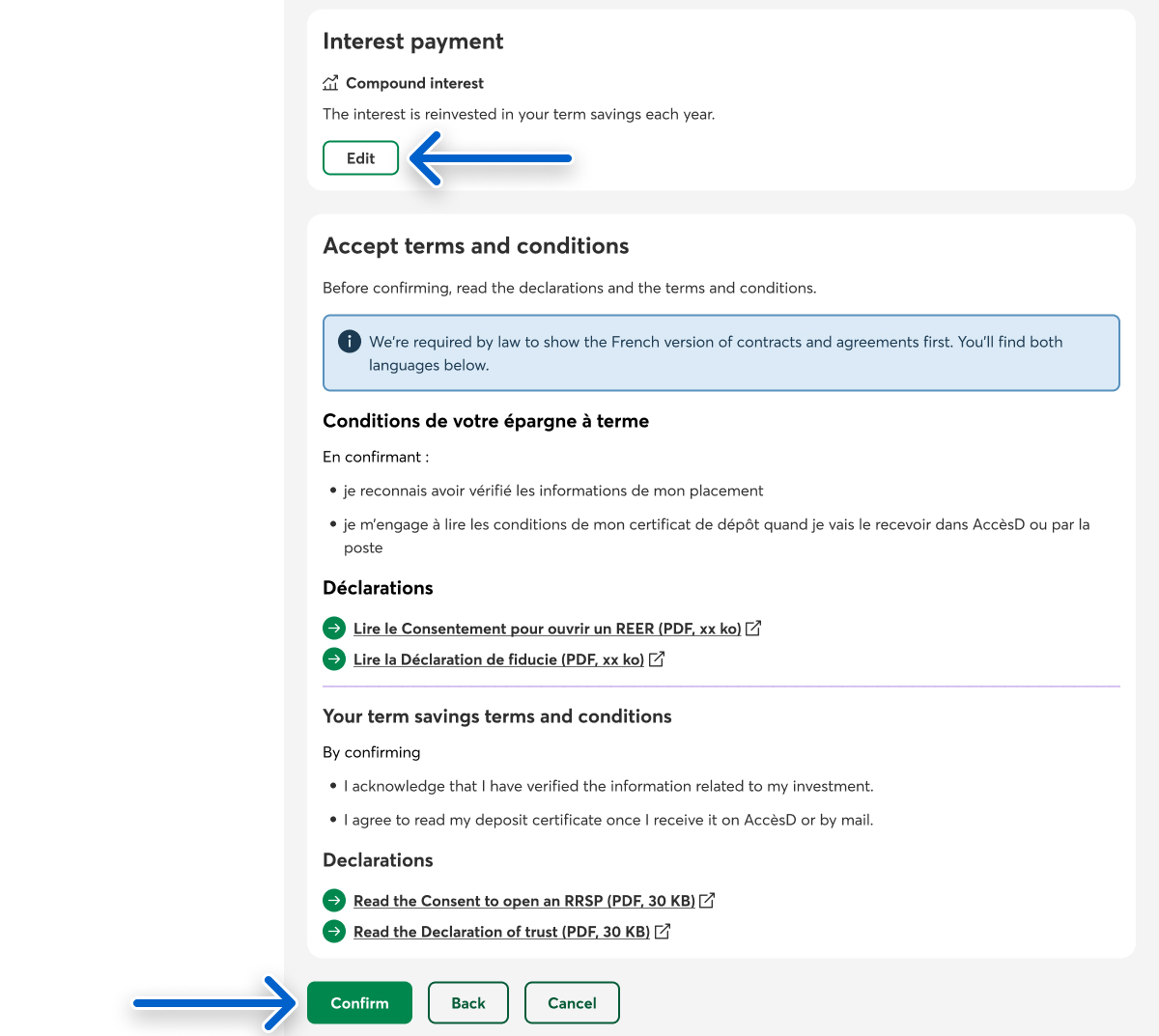Viewport: 1159px width, 1036px height.
Task: Click external-link icon after Consentement REER PDF
Action: (753, 629)
